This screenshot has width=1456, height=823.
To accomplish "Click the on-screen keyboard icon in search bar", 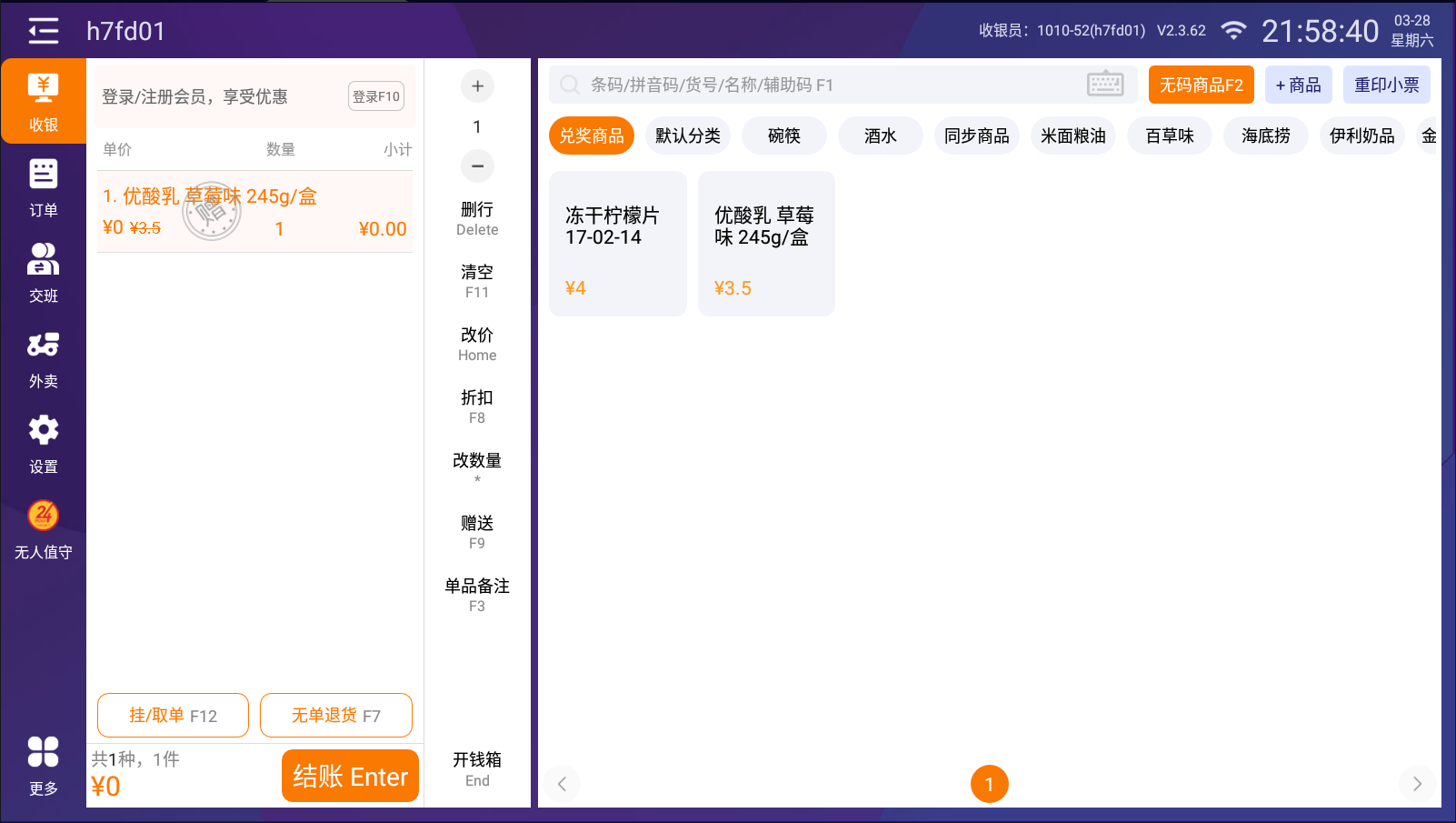I will pyautogui.click(x=1105, y=85).
